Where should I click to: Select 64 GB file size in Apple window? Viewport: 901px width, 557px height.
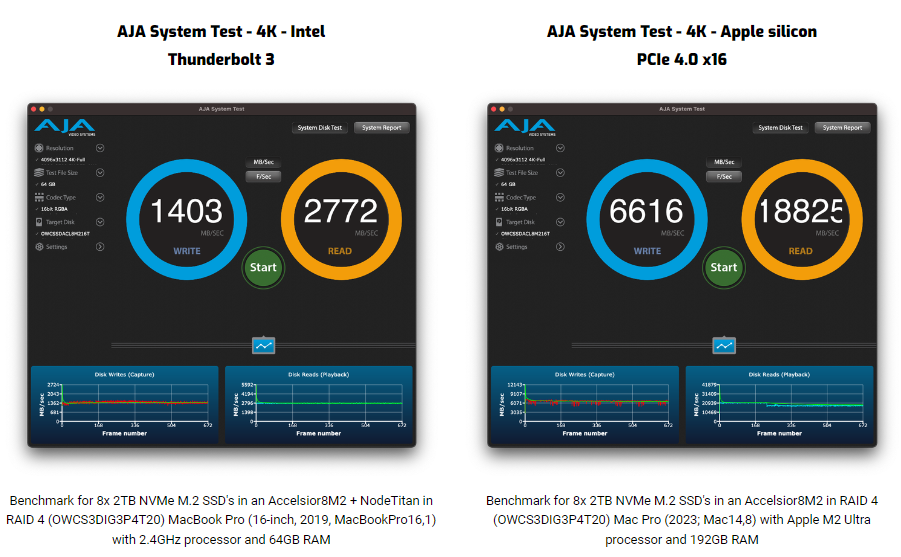click(x=508, y=185)
